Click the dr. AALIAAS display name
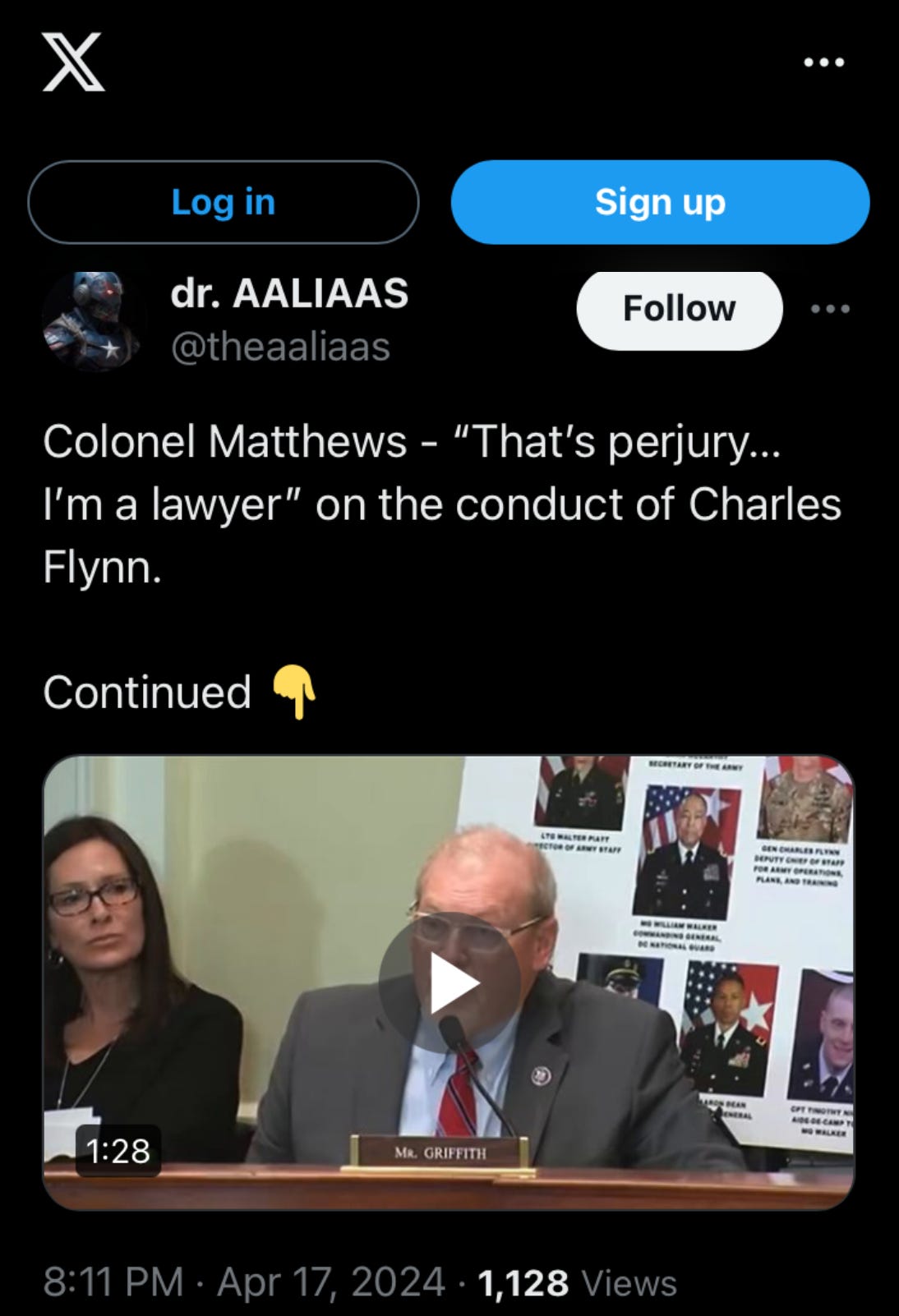 (289, 293)
